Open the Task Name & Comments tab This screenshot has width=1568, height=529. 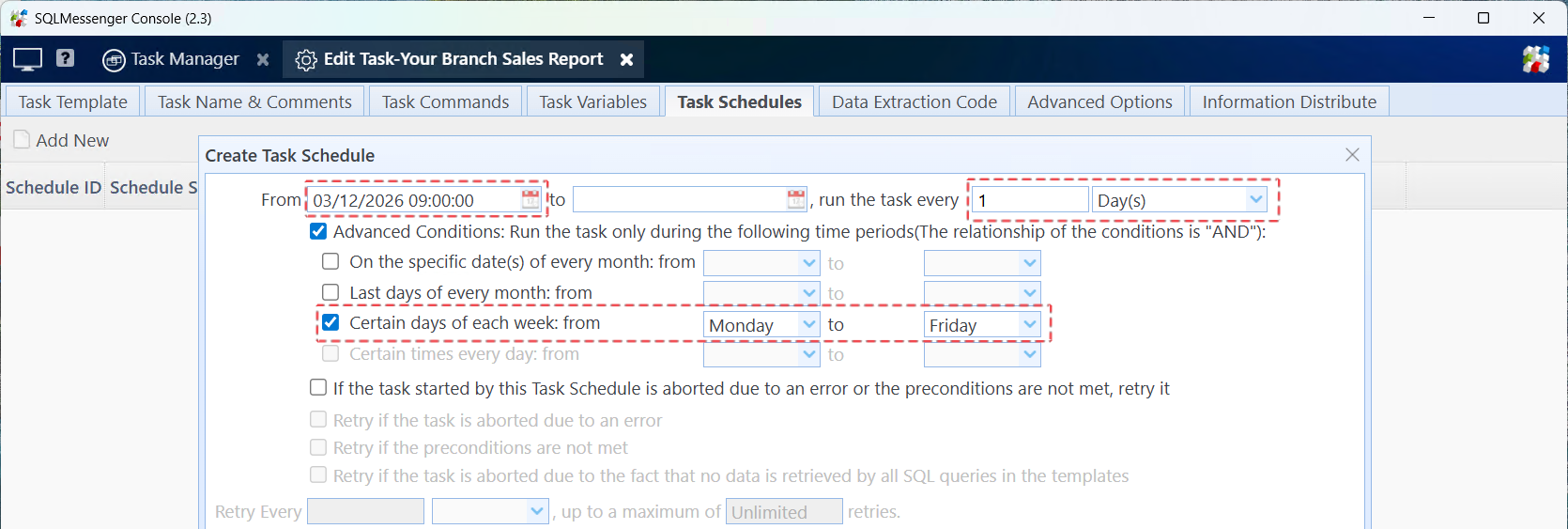coord(254,101)
